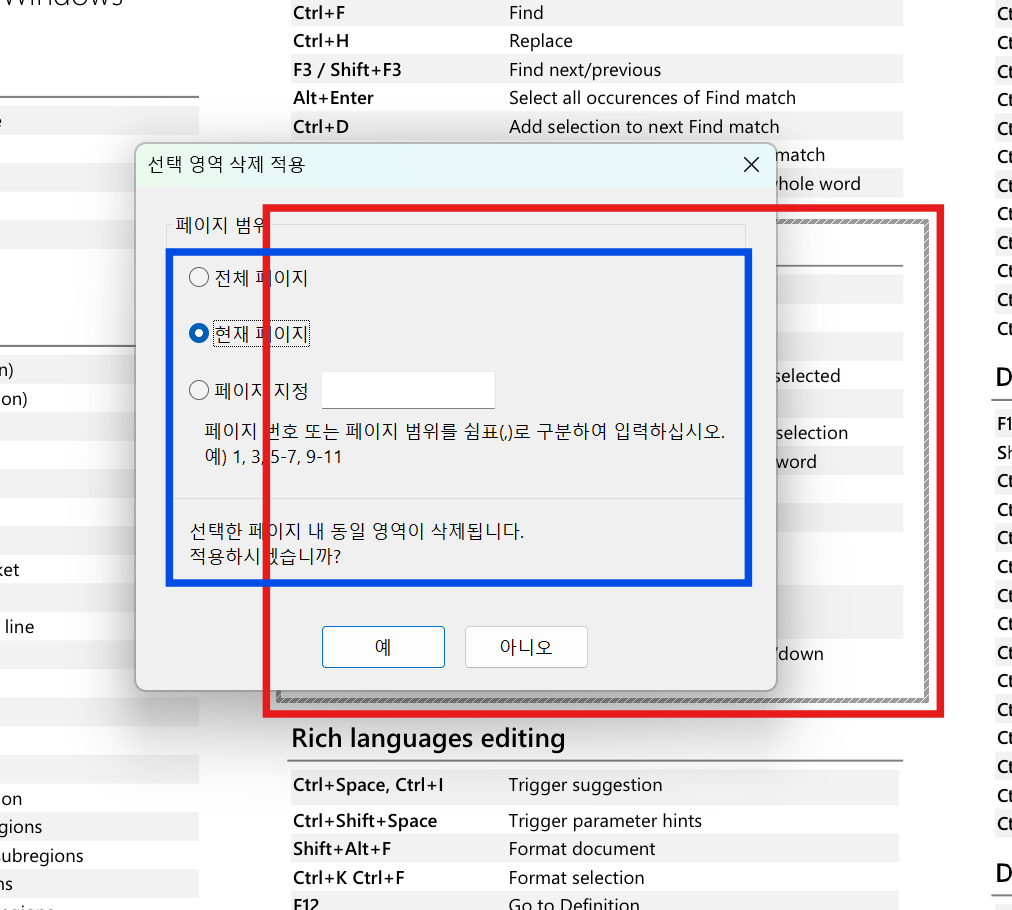The image size is (1012, 910).
Task: Select the 현재 페이지 radio option
Action: pyautogui.click(x=248, y=334)
